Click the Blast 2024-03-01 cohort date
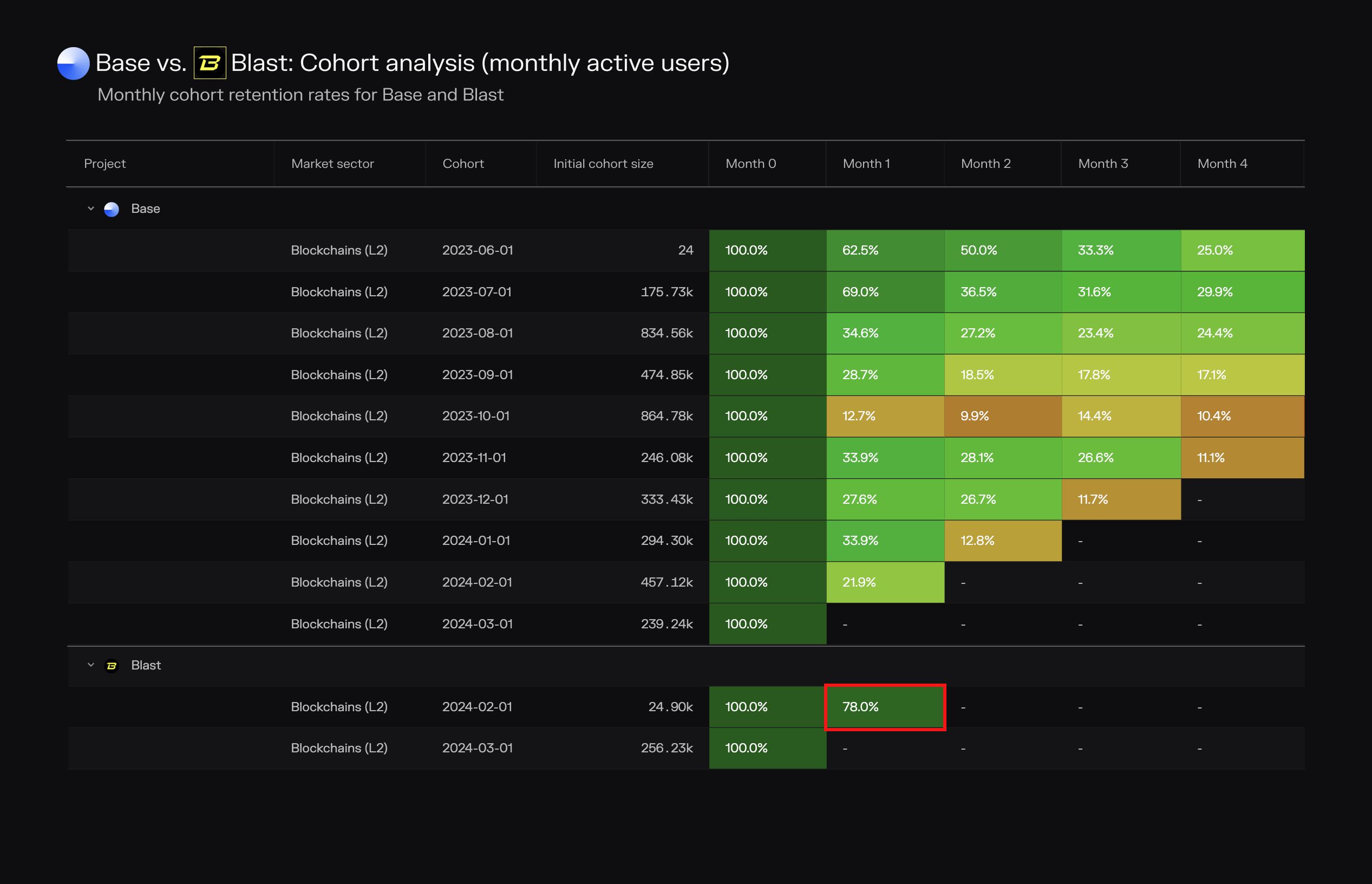Screen dimensions: 1372x884 (x=478, y=748)
